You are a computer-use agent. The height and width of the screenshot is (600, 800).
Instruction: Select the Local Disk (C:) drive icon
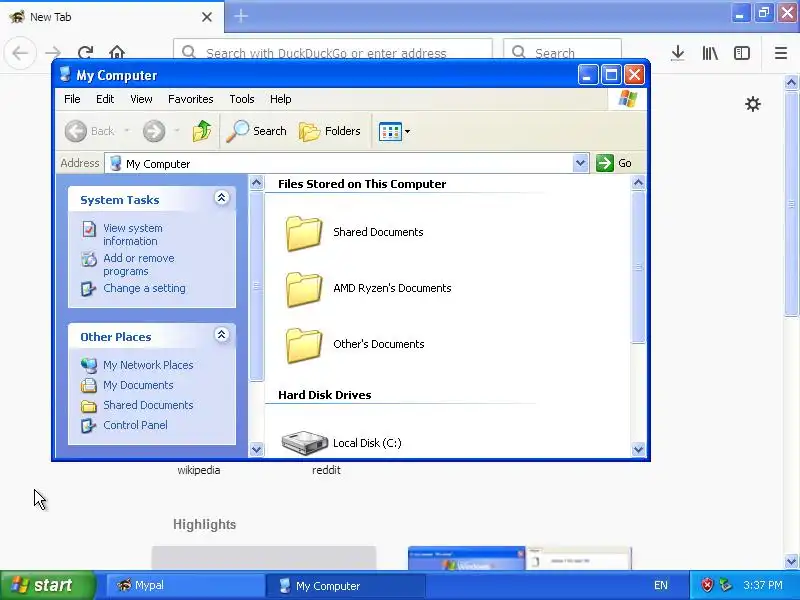pyautogui.click(x=305, y=442)
